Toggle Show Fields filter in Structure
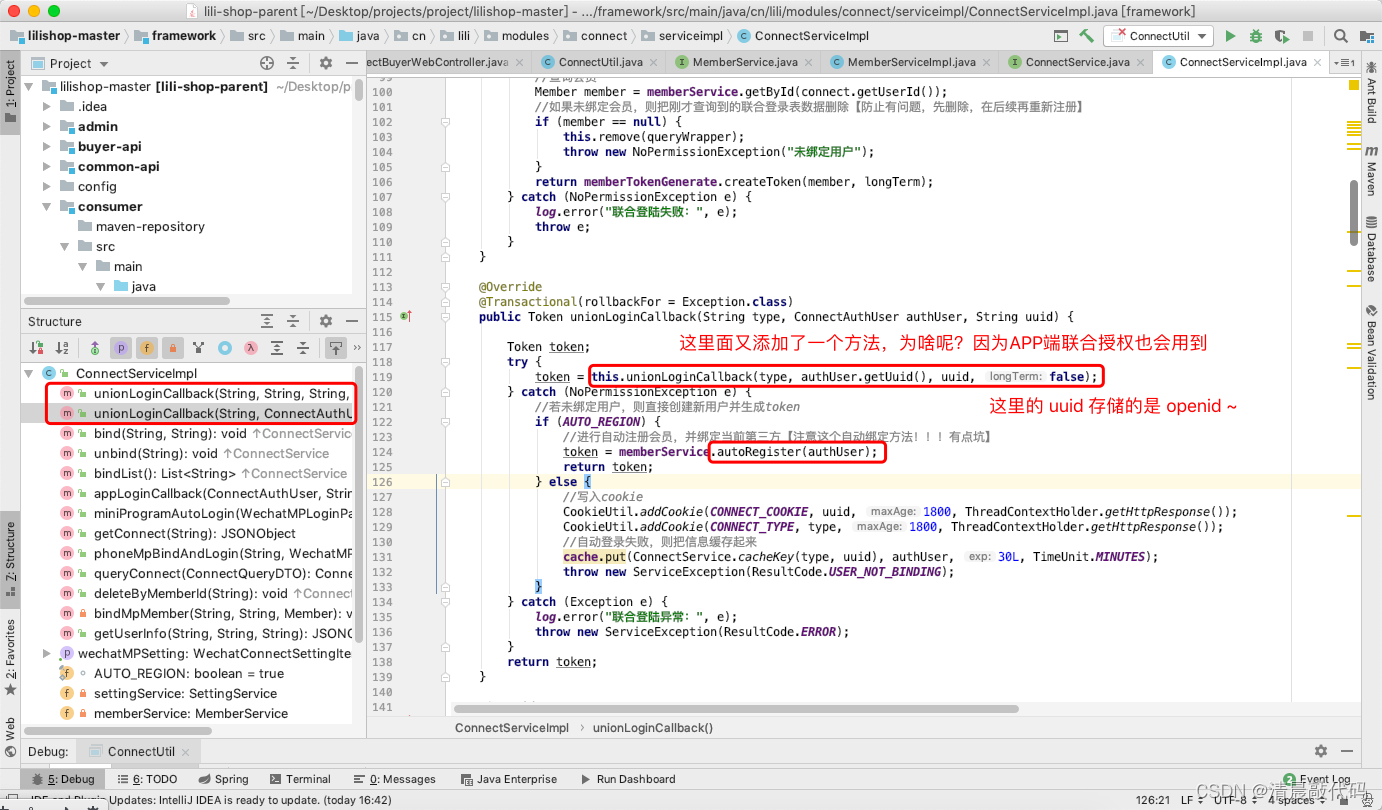The width and height of the screenshot is (1382, 810). coord(146,348)
